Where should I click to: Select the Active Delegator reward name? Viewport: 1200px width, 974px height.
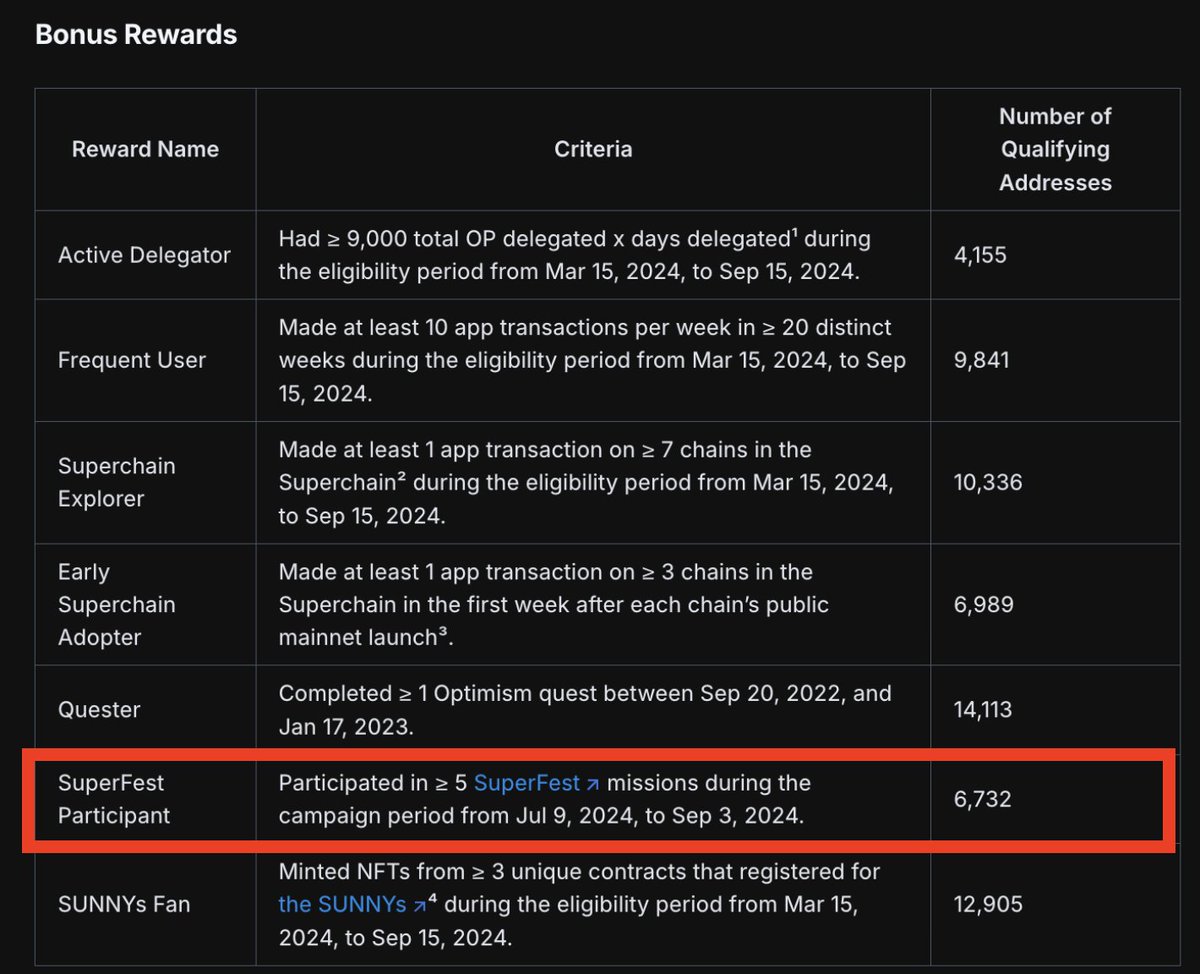[x=144, y=256]
